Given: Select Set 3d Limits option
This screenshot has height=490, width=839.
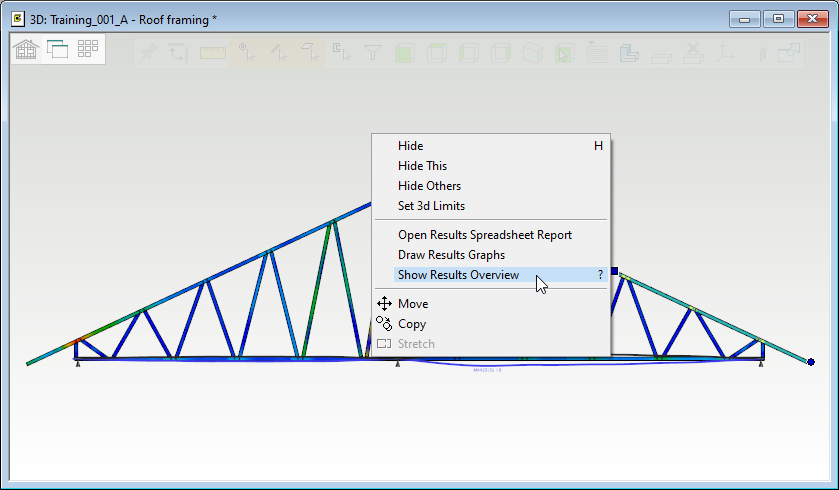Looking at the screenshot, I should 431,206.
